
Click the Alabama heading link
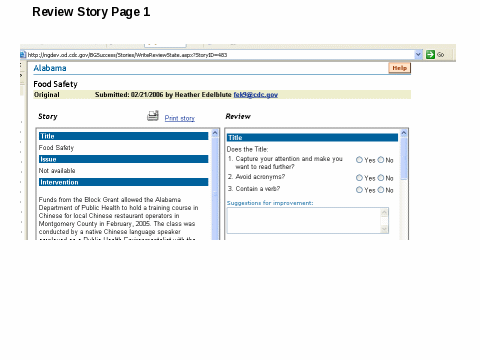[x=50, y=68]
